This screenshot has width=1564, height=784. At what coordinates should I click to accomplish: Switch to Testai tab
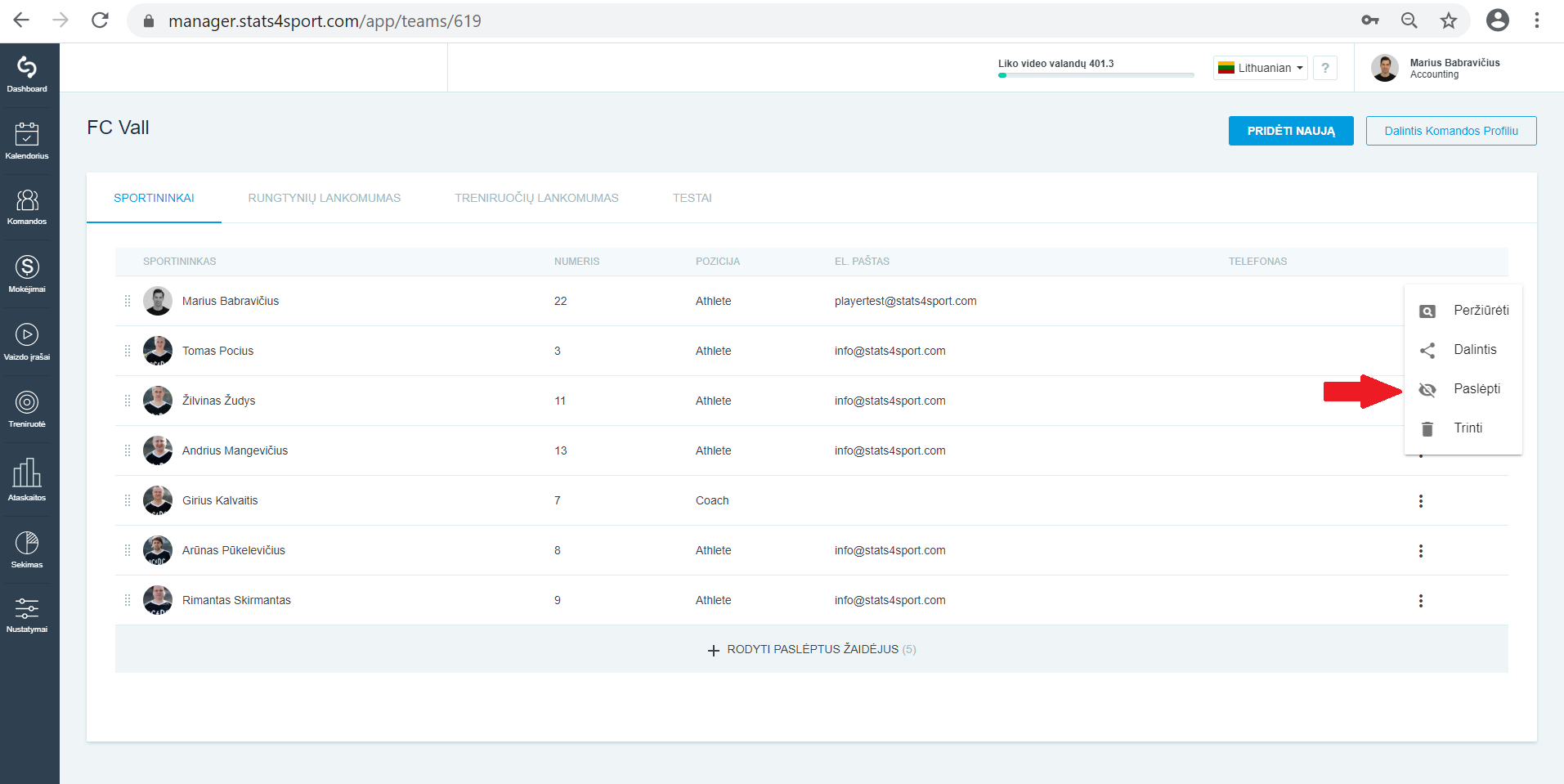692,198
